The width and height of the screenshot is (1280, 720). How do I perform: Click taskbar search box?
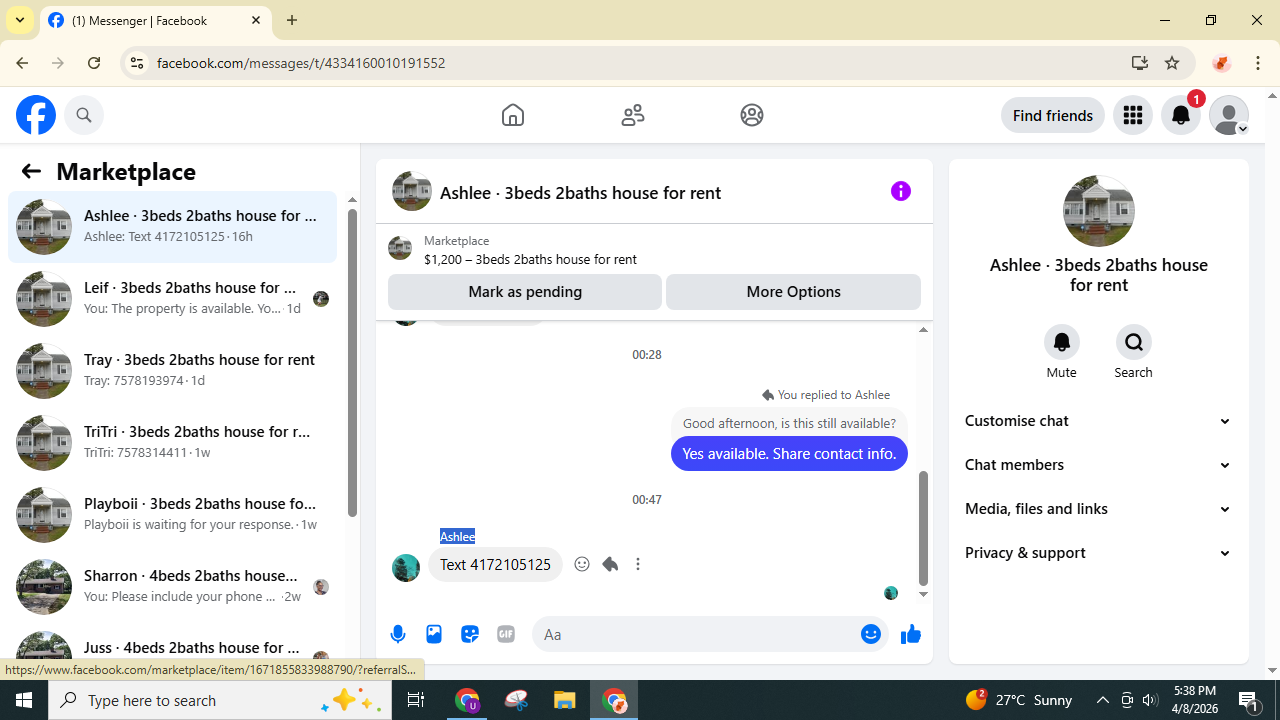[x=220, y=700]
